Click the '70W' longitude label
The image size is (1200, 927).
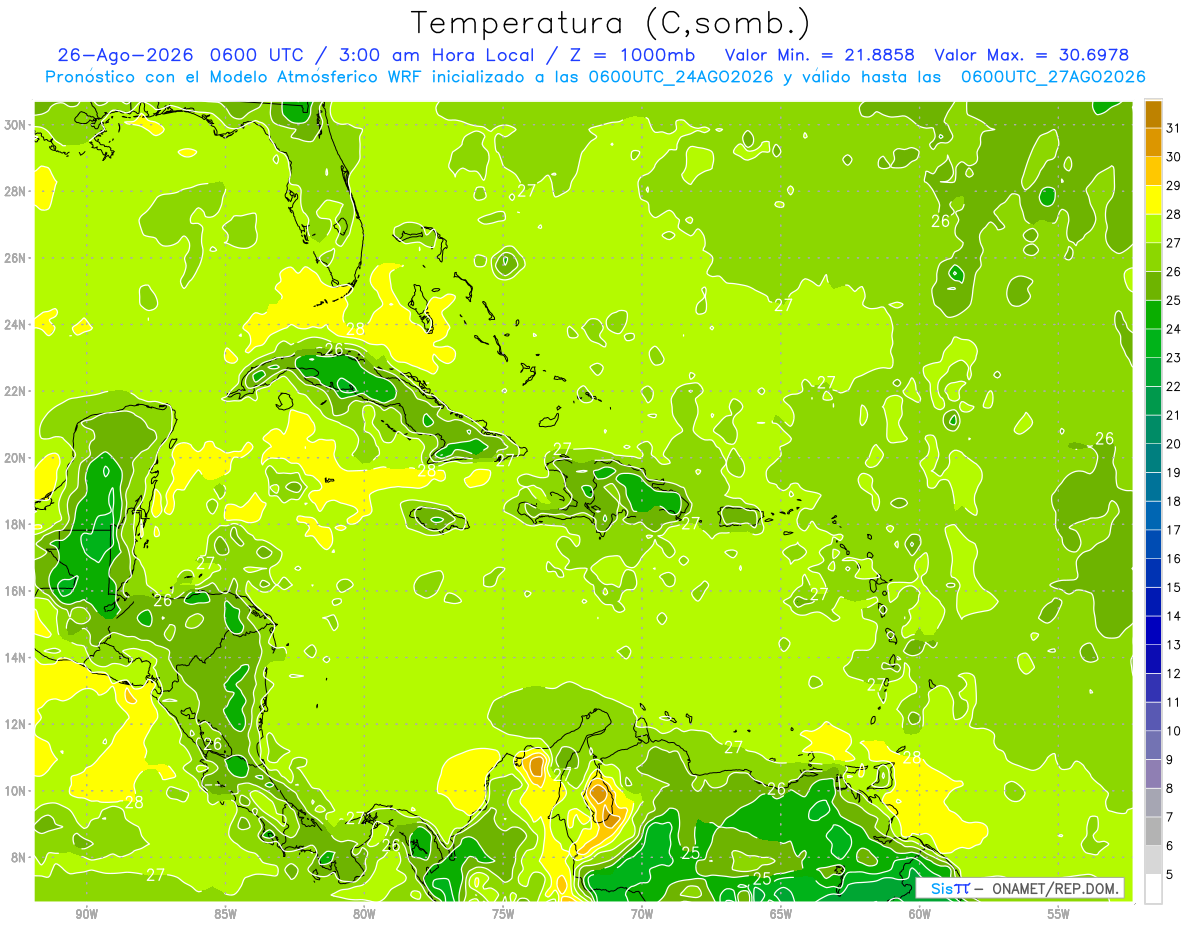click(x=642, y=914)
